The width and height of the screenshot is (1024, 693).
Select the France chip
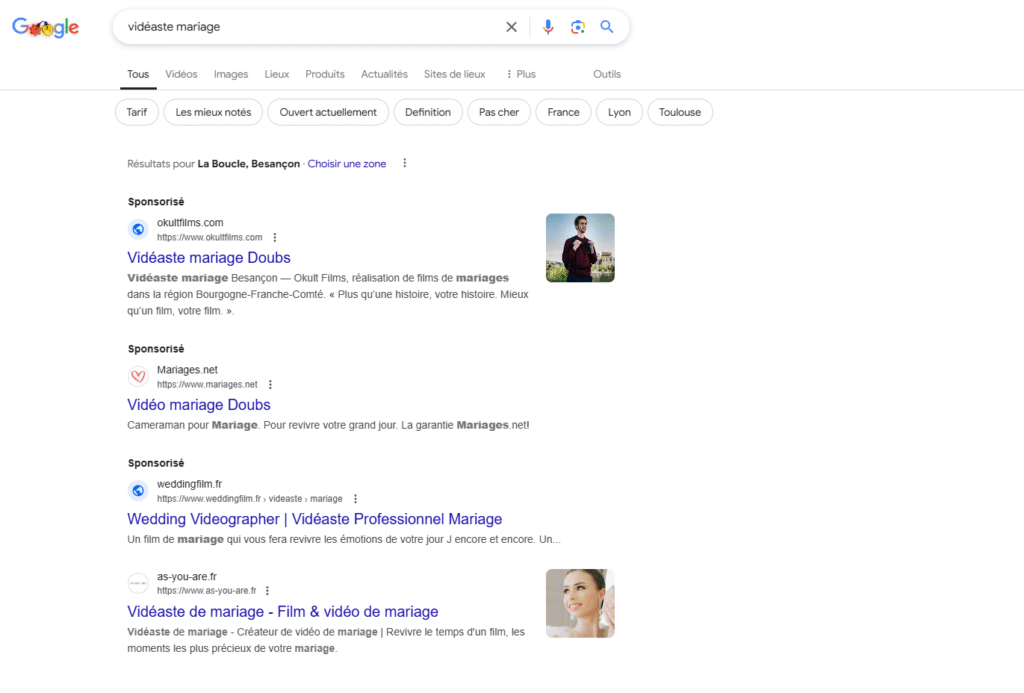[564, 112]
